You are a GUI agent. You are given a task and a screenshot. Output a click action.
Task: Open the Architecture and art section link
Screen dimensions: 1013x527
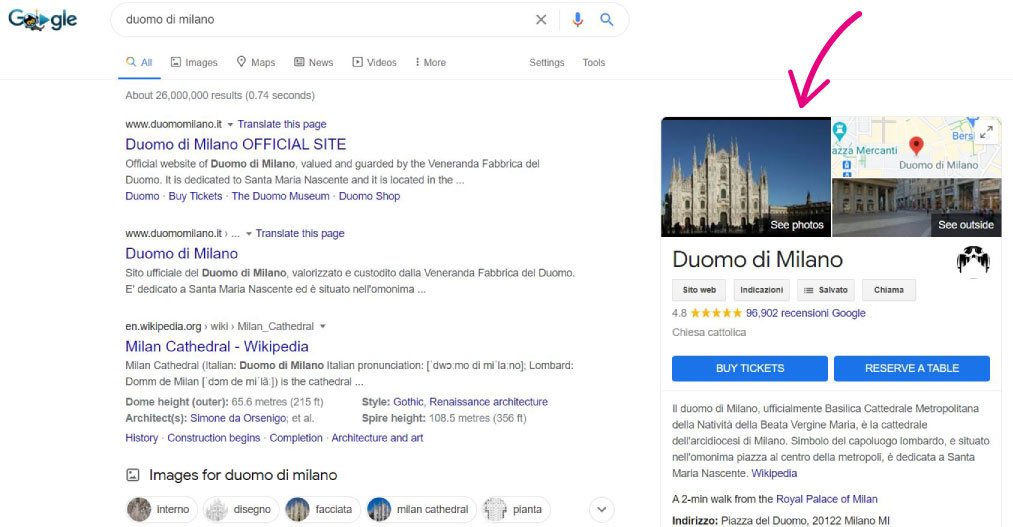(377, 438)
